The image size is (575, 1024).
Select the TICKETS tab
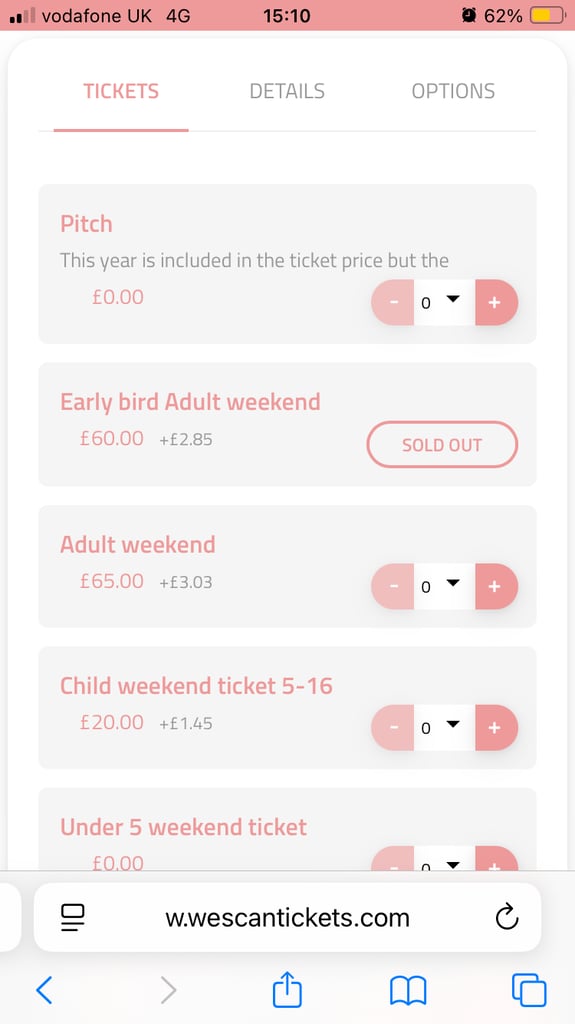[121, 91]
